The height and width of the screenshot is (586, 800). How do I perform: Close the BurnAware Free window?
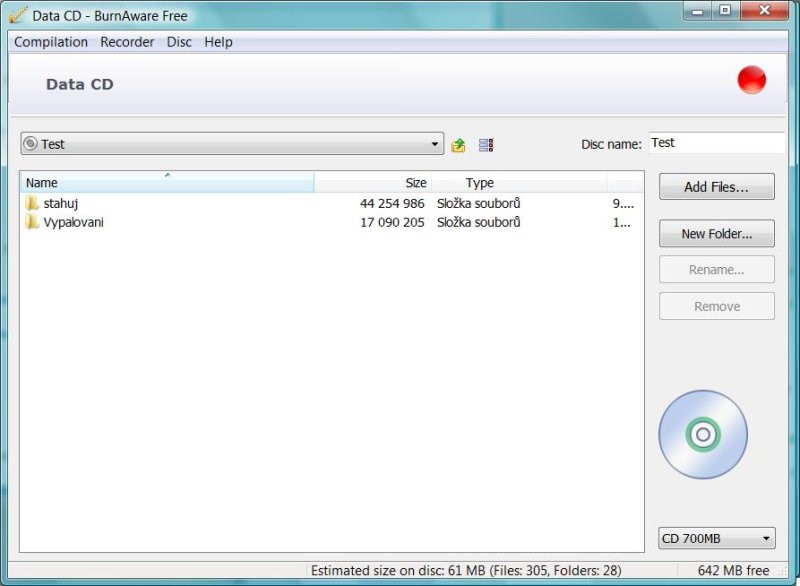pyautogui.click(x=764, y=11)
